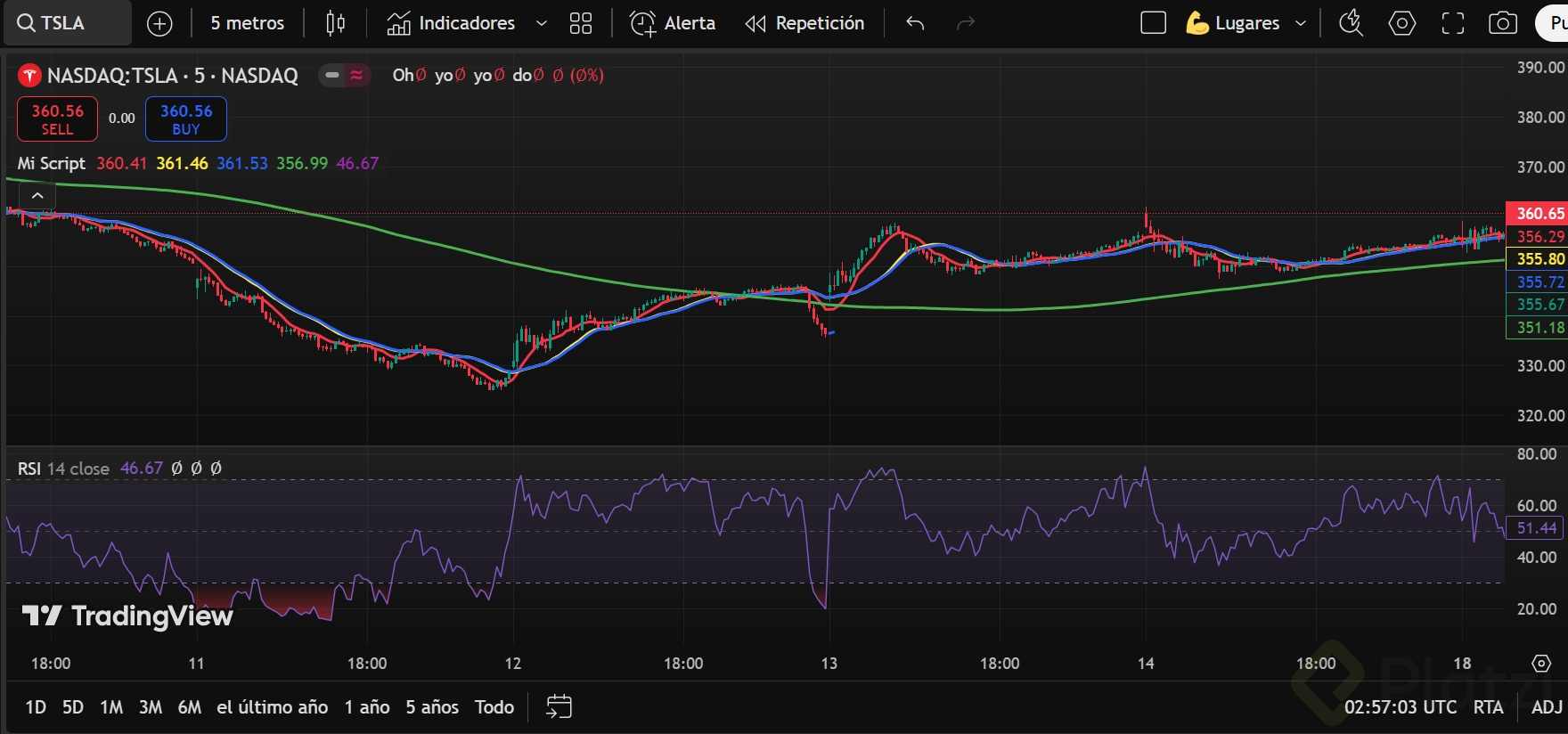Click Mi Script blue value 361.53
The height and width of the screenshot is (734, 1568).
[x=242, y=163]
